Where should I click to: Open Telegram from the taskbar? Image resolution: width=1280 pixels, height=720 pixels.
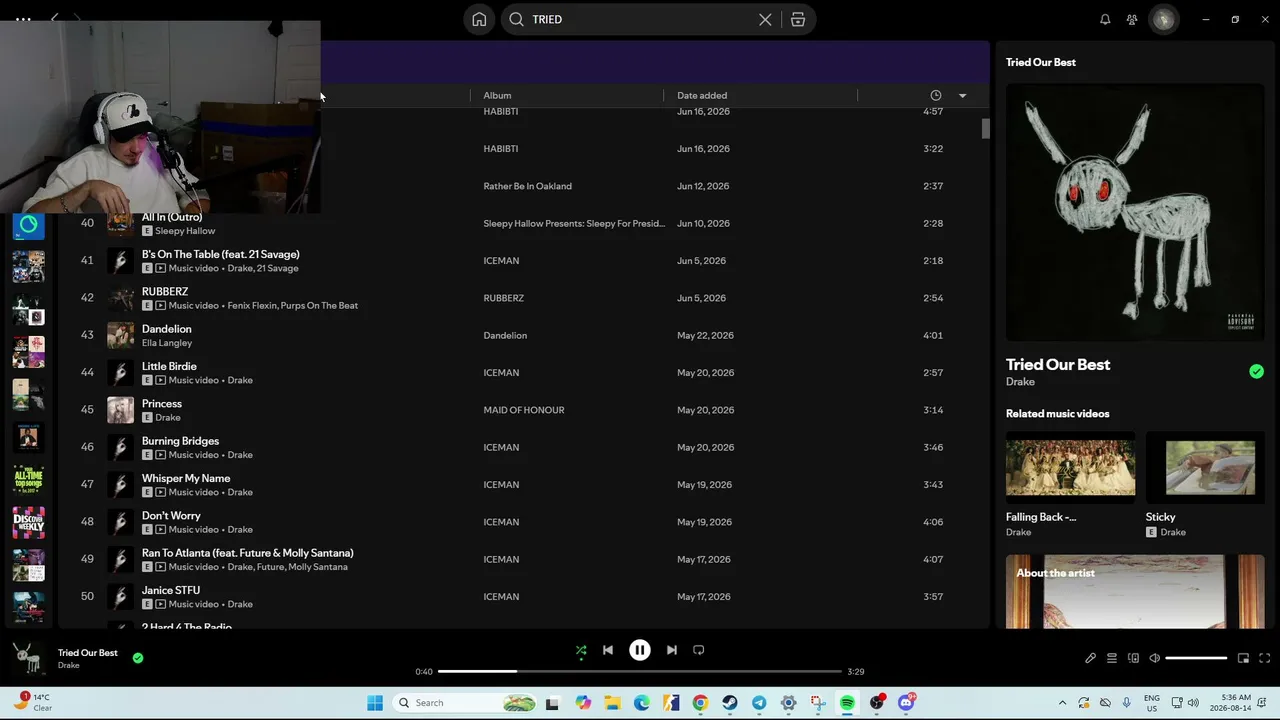[759, 703]
